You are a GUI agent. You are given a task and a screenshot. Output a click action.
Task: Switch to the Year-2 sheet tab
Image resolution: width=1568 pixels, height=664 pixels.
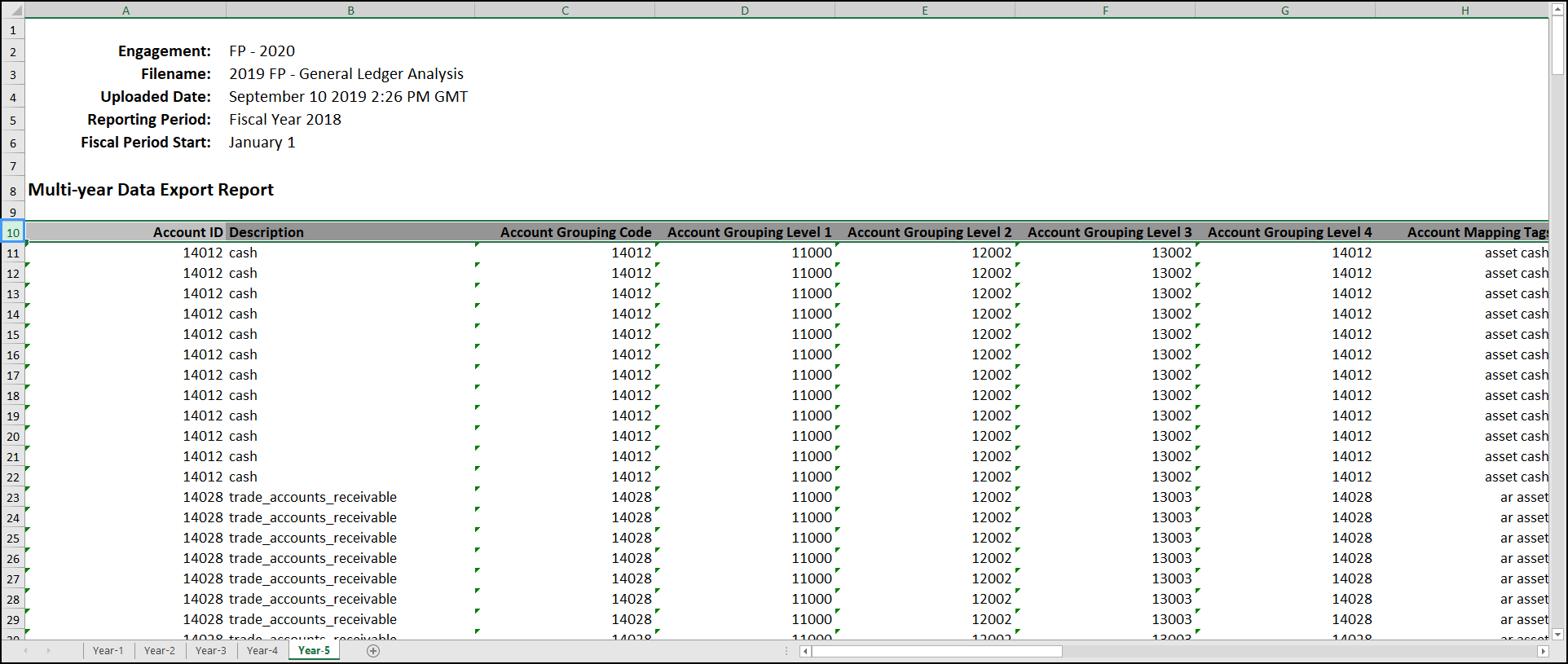click(x=160, y=650)
